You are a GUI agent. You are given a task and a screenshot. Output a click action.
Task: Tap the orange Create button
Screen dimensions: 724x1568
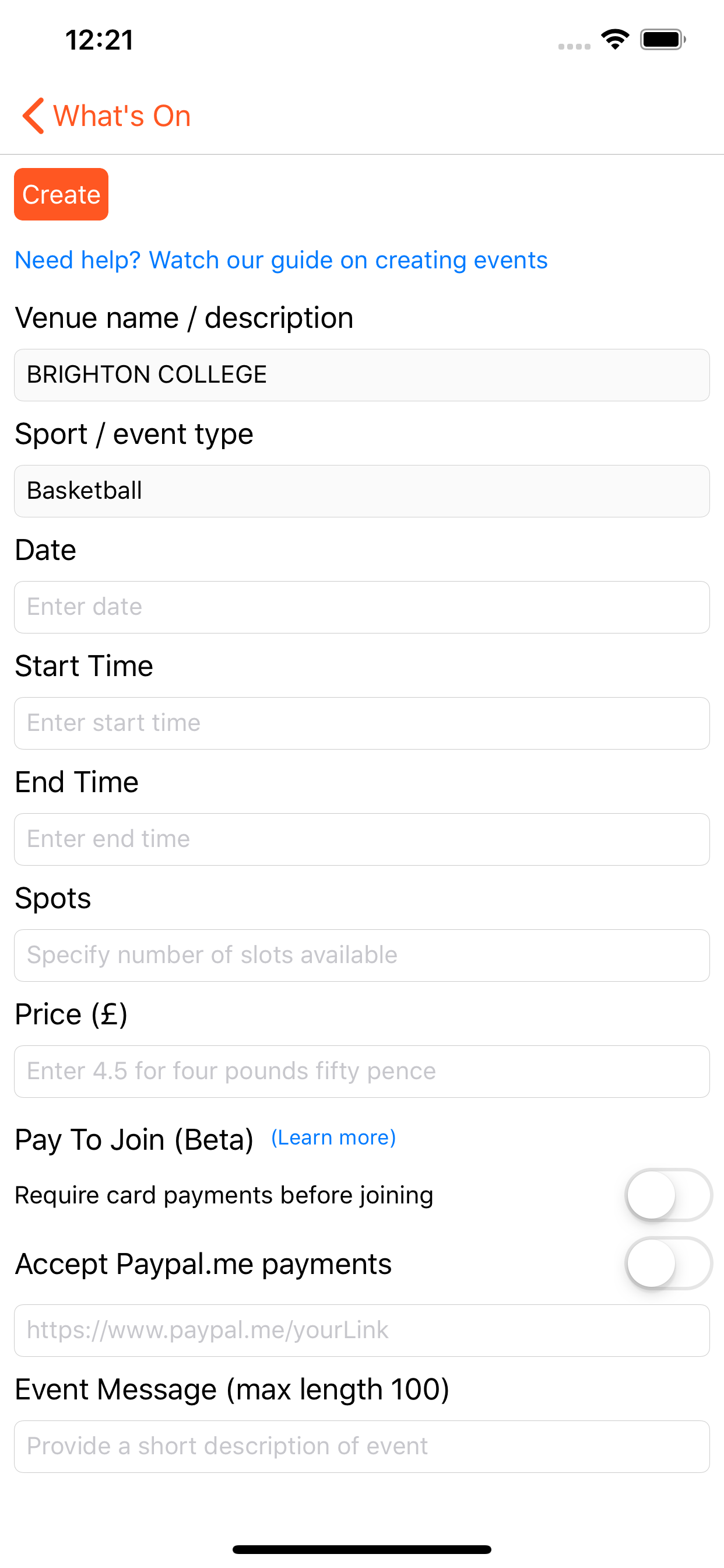tap(61, 194)
